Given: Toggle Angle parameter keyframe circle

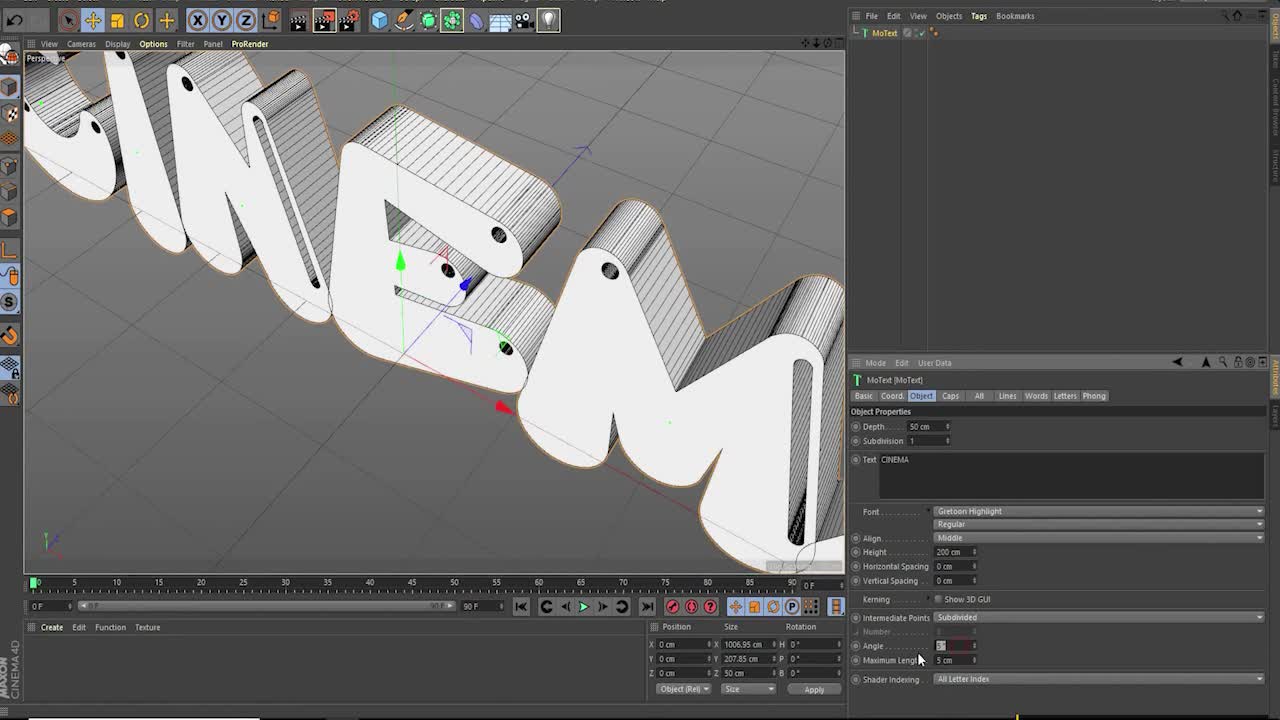Looking at the screenshot, I should click(x=855, y=646).
